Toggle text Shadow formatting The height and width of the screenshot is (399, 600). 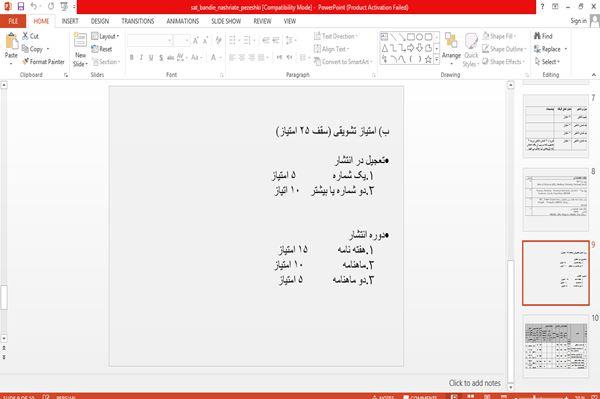click(161, 57)
